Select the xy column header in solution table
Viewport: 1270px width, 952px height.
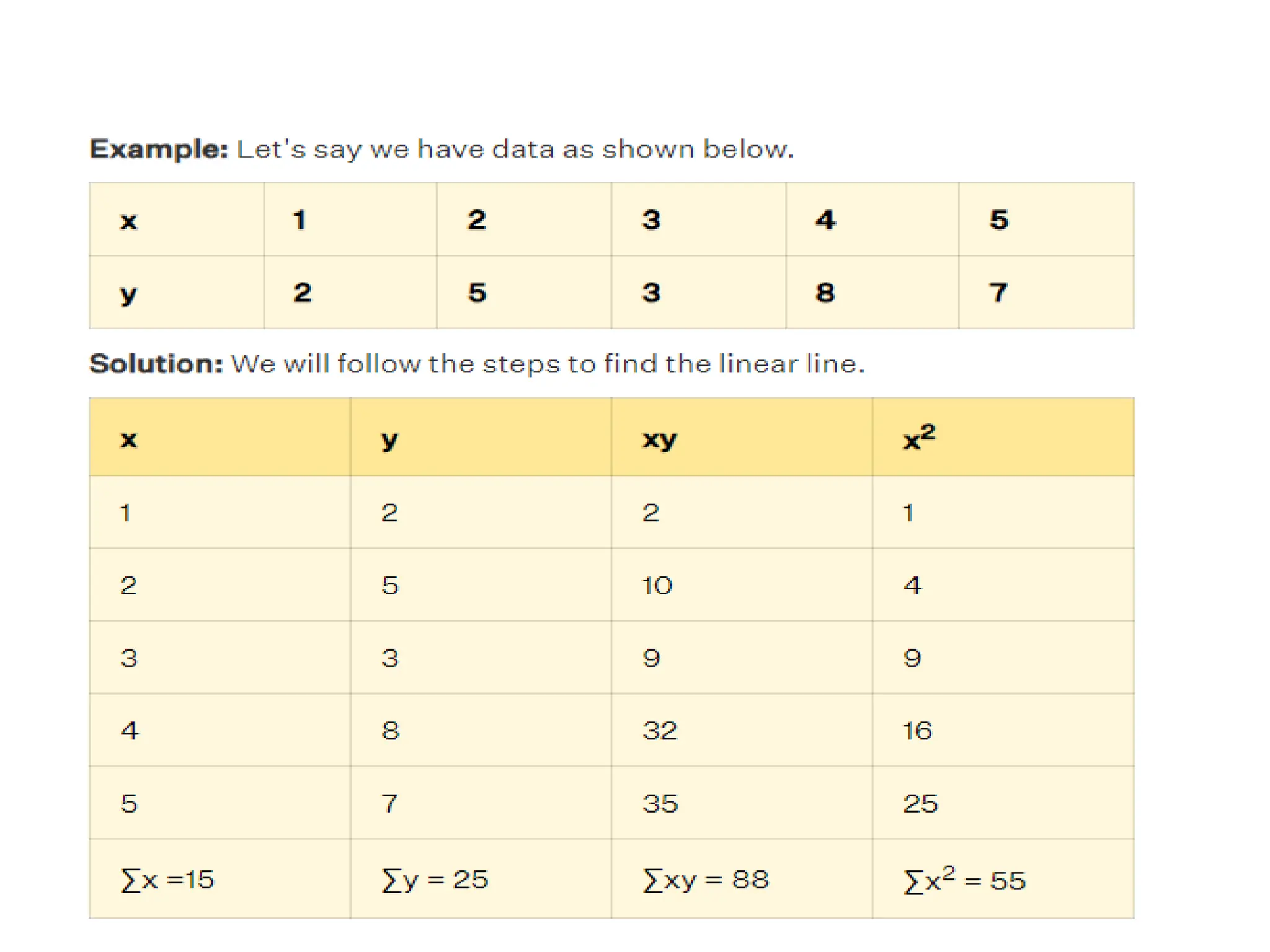[x=659, y=439]
